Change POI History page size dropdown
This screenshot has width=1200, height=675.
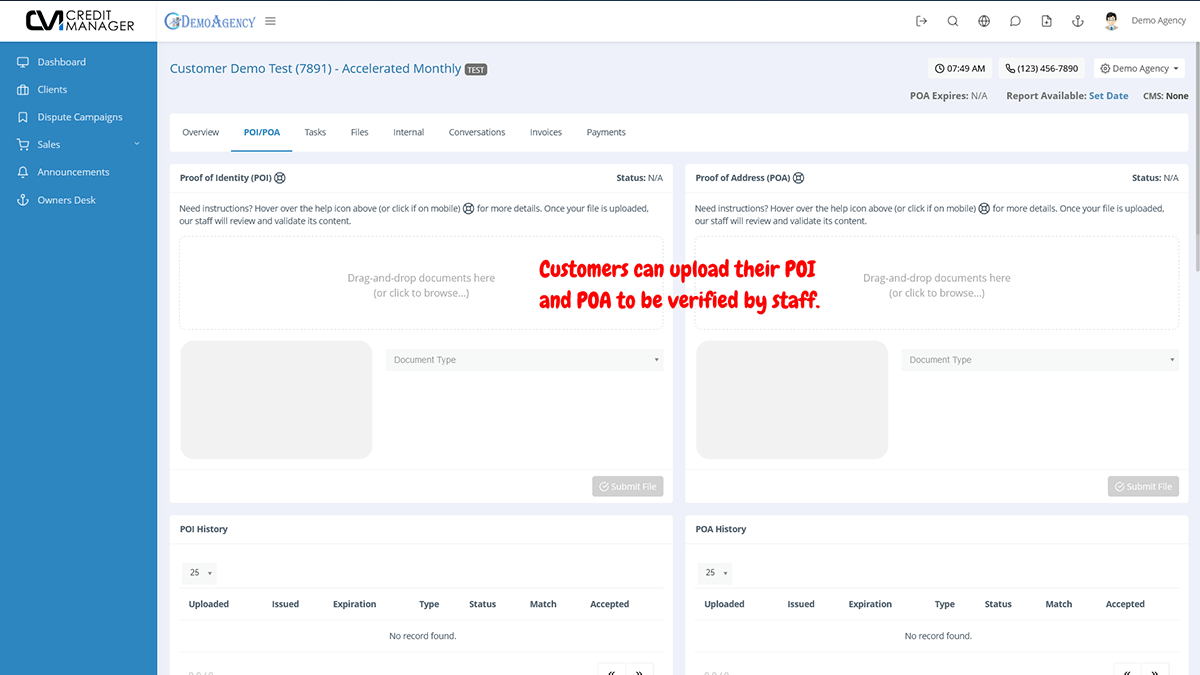click(x=199, y=573)
